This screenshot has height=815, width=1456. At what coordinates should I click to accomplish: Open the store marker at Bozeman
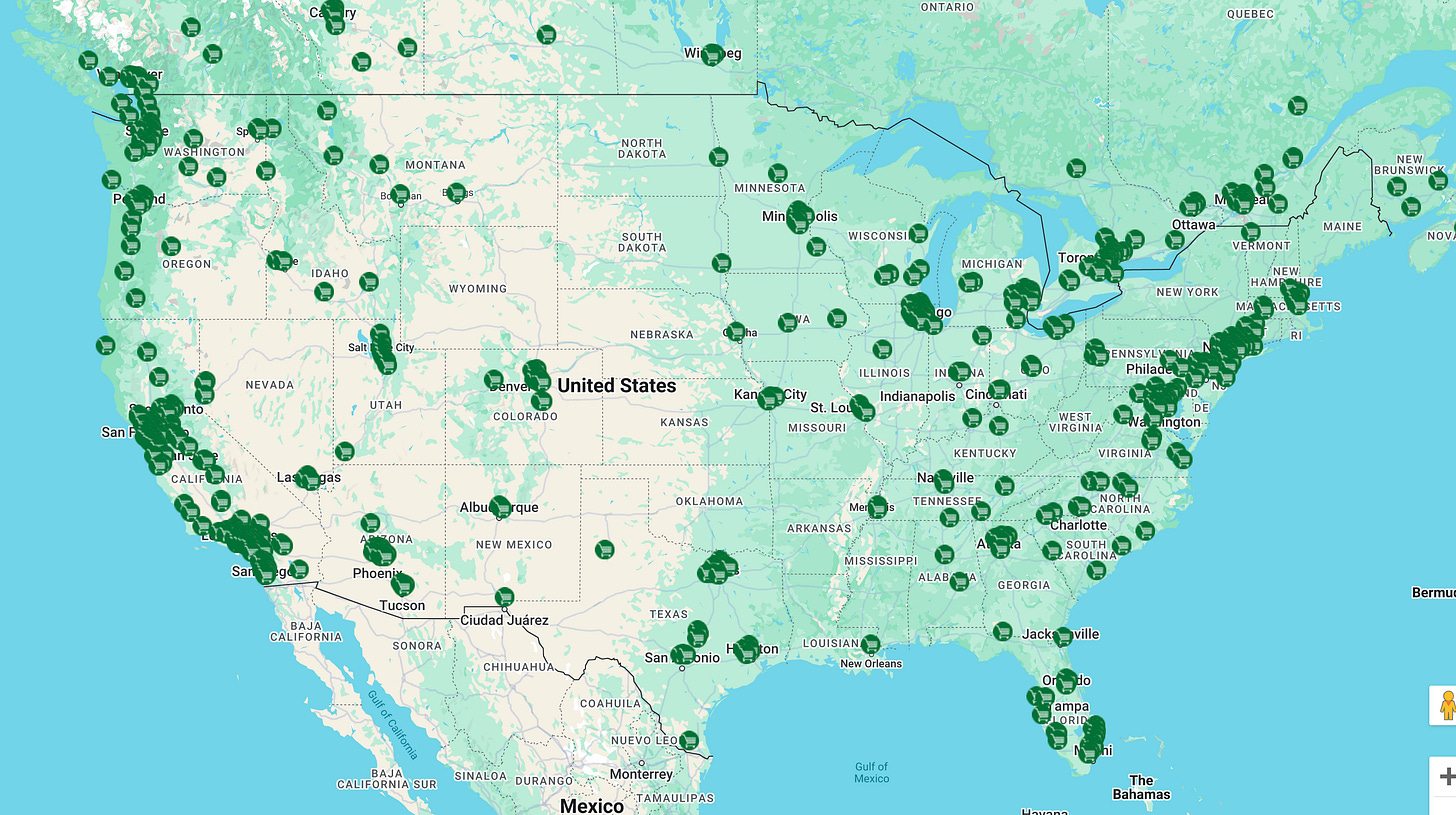[400, 194]
